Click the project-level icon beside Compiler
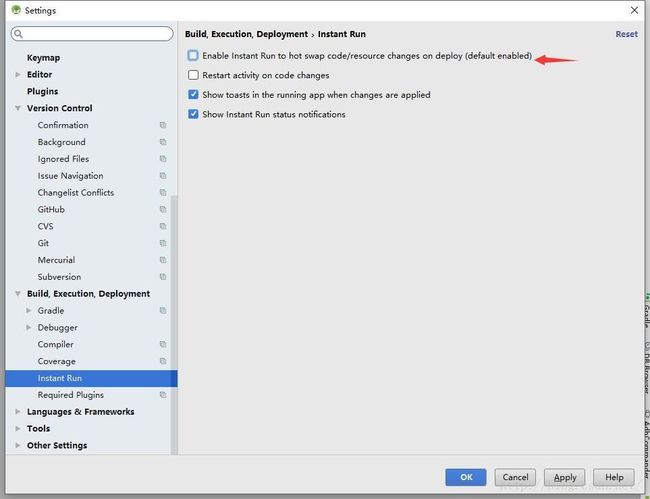The height and width of the screenshot is (499, 650). point(163,344)
